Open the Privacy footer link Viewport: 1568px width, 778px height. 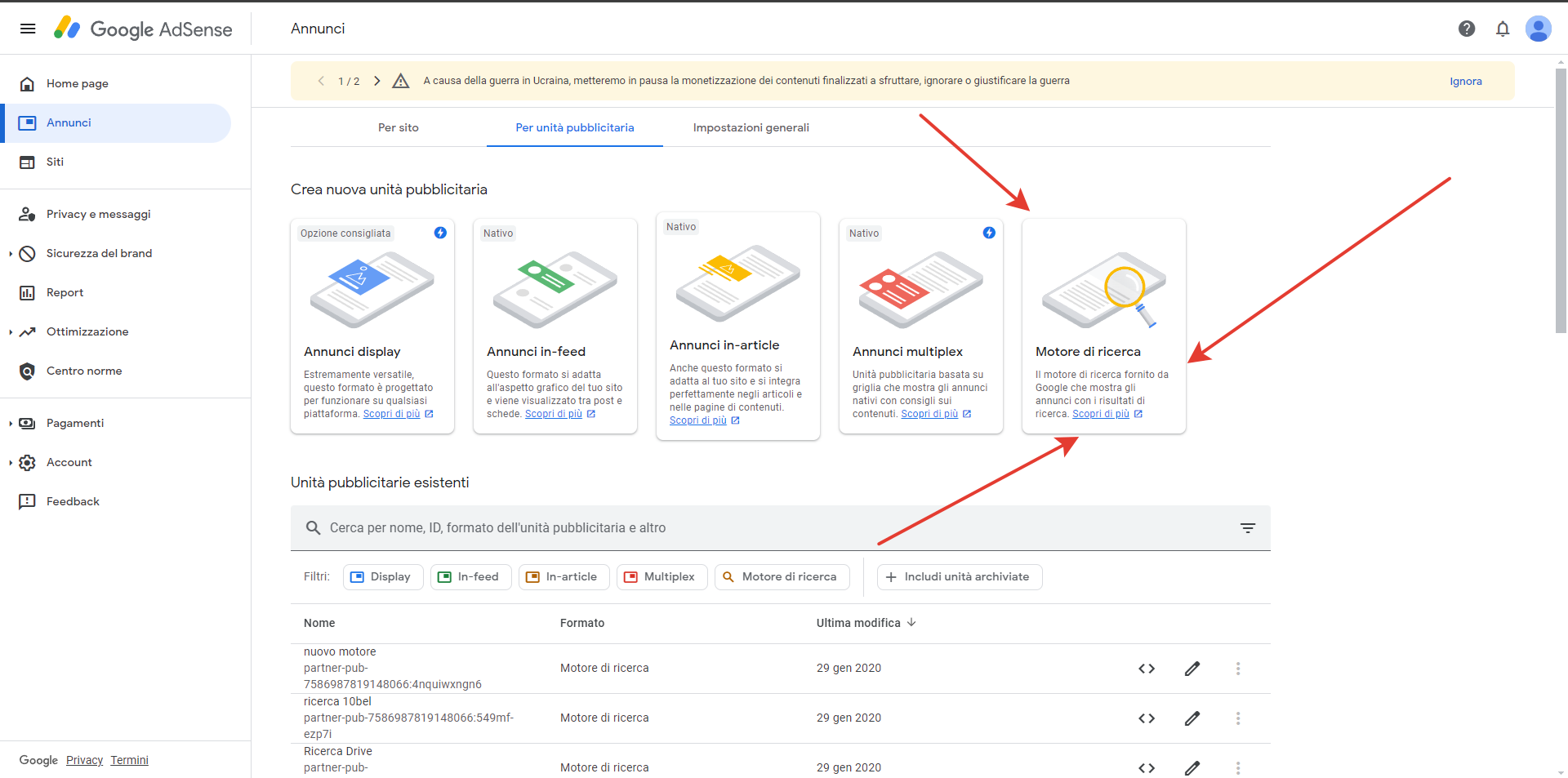click(x=84, y=760)
